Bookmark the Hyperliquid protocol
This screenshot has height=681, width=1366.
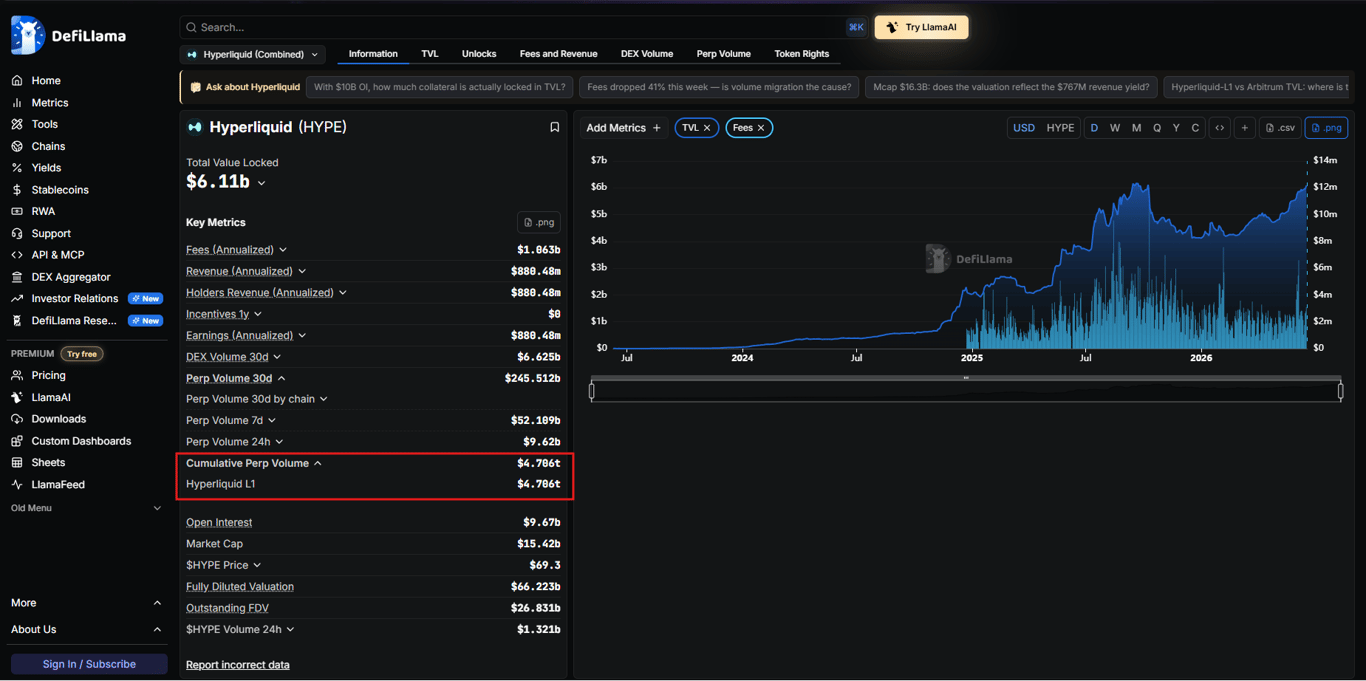pyautogui.click(x=554, y=128)
